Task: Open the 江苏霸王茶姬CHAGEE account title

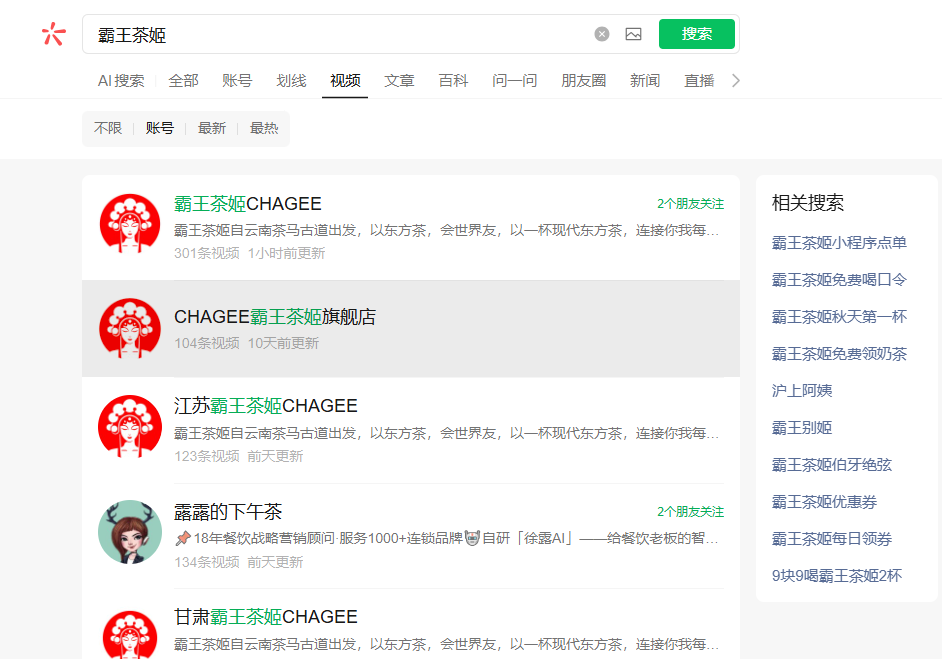Action: click(266, 405)
